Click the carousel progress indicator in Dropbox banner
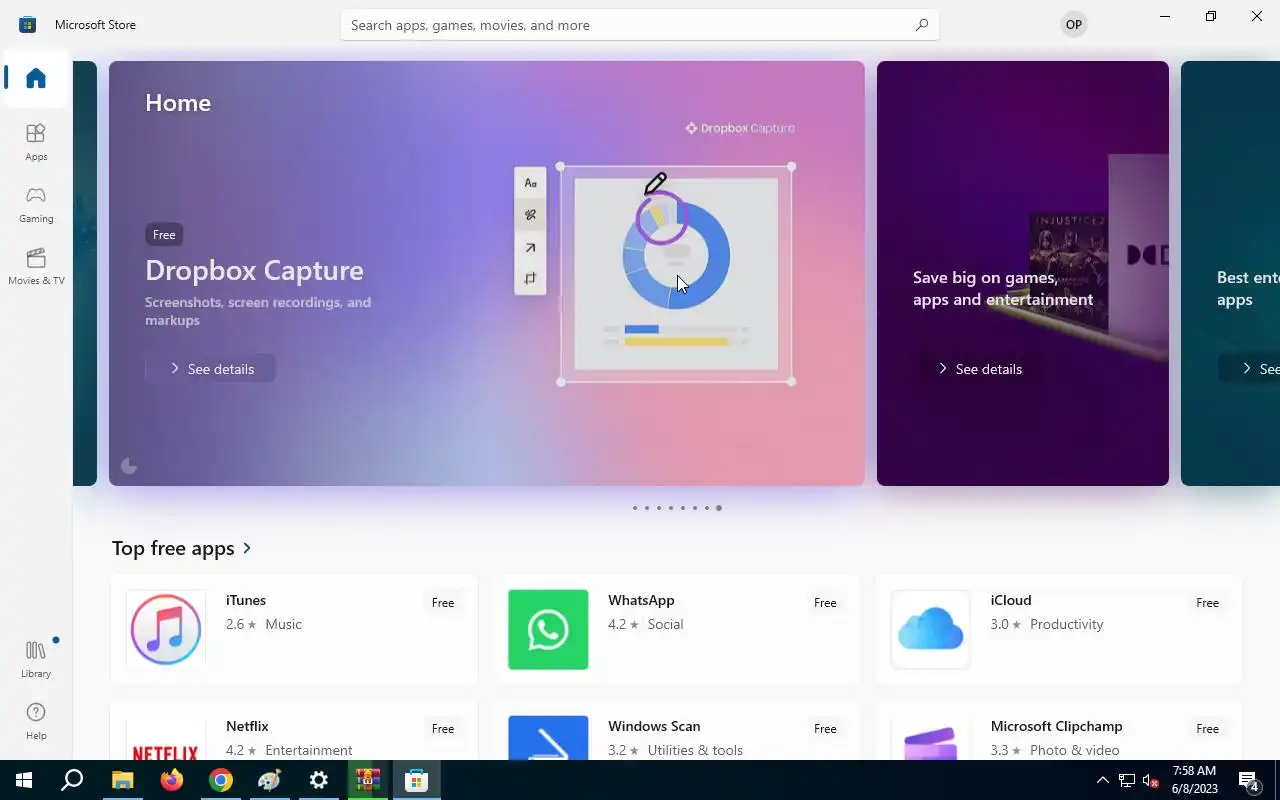The image size is (1280, 800). 129,465
